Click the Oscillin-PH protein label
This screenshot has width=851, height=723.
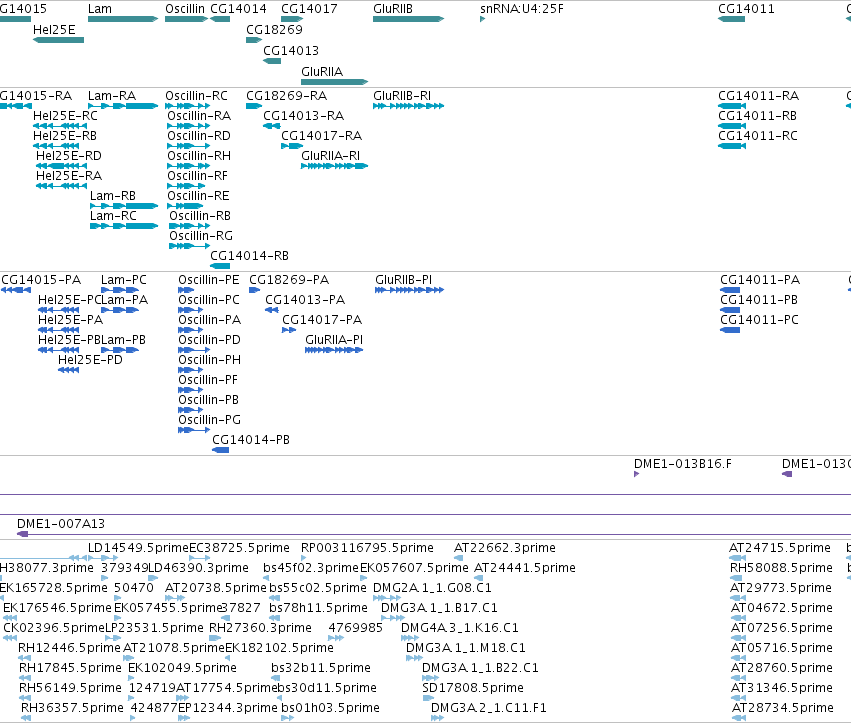click(209, 360)
